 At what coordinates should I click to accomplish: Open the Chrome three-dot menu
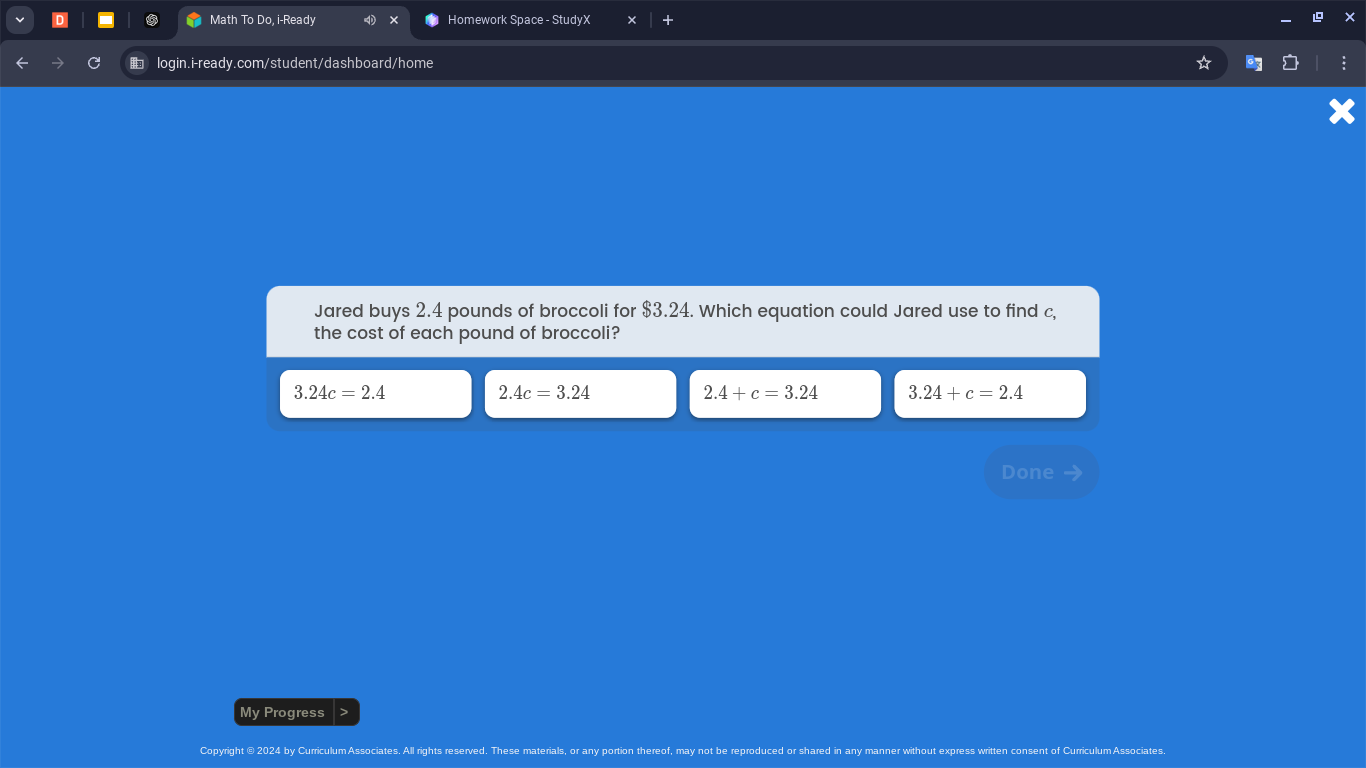(x=1344, y=63)
